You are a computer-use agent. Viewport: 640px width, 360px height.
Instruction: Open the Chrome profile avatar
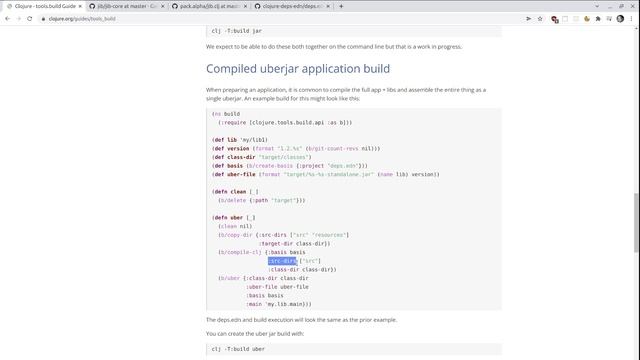point(620,19)
